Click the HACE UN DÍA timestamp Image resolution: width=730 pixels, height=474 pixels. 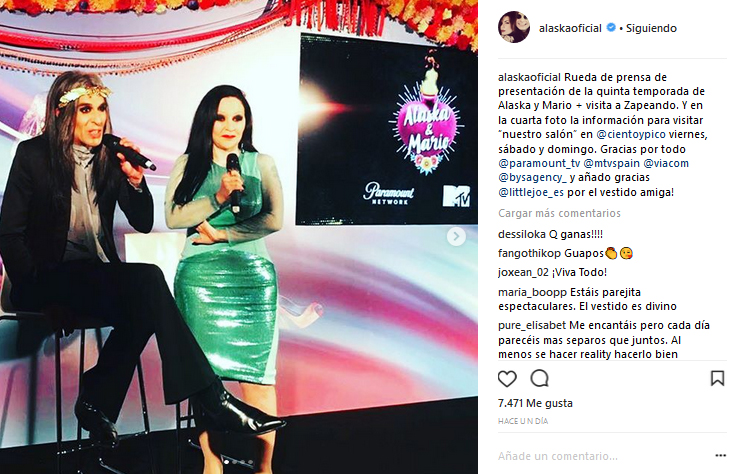[523, 421]
